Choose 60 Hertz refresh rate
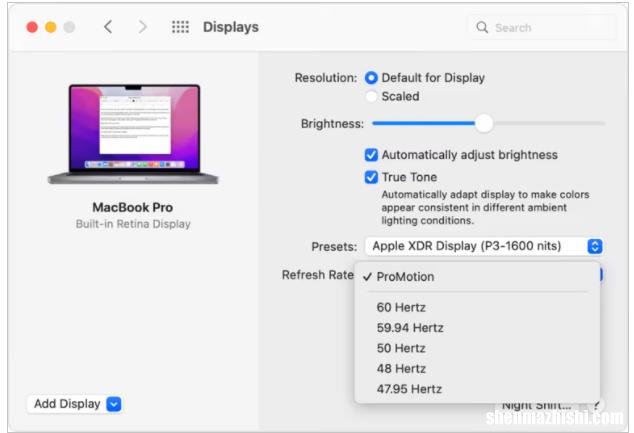 click(x=477, y=307)
